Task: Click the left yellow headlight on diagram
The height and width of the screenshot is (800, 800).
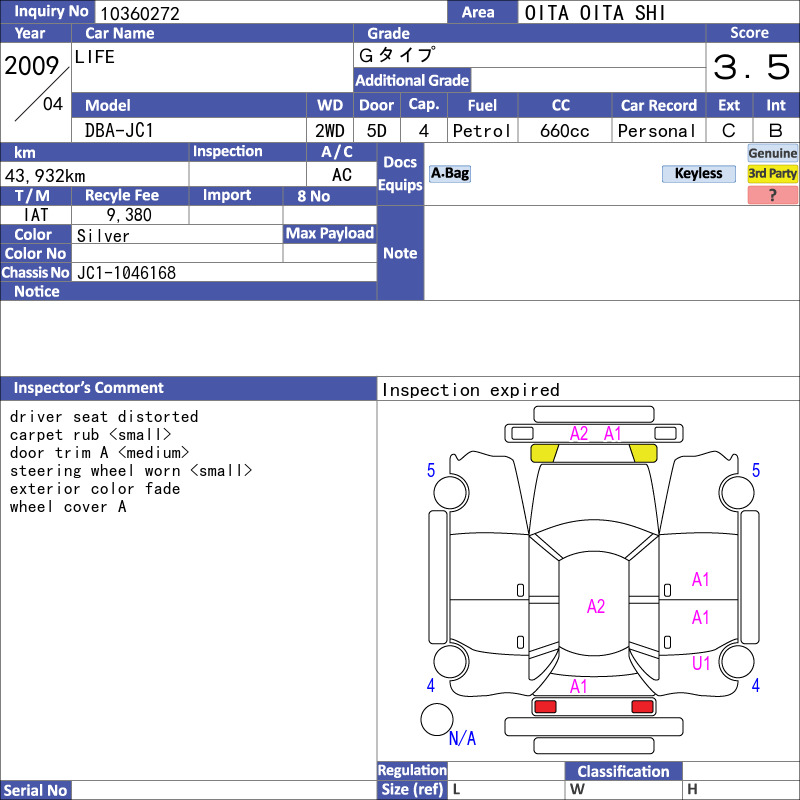Action: [544, 453]
